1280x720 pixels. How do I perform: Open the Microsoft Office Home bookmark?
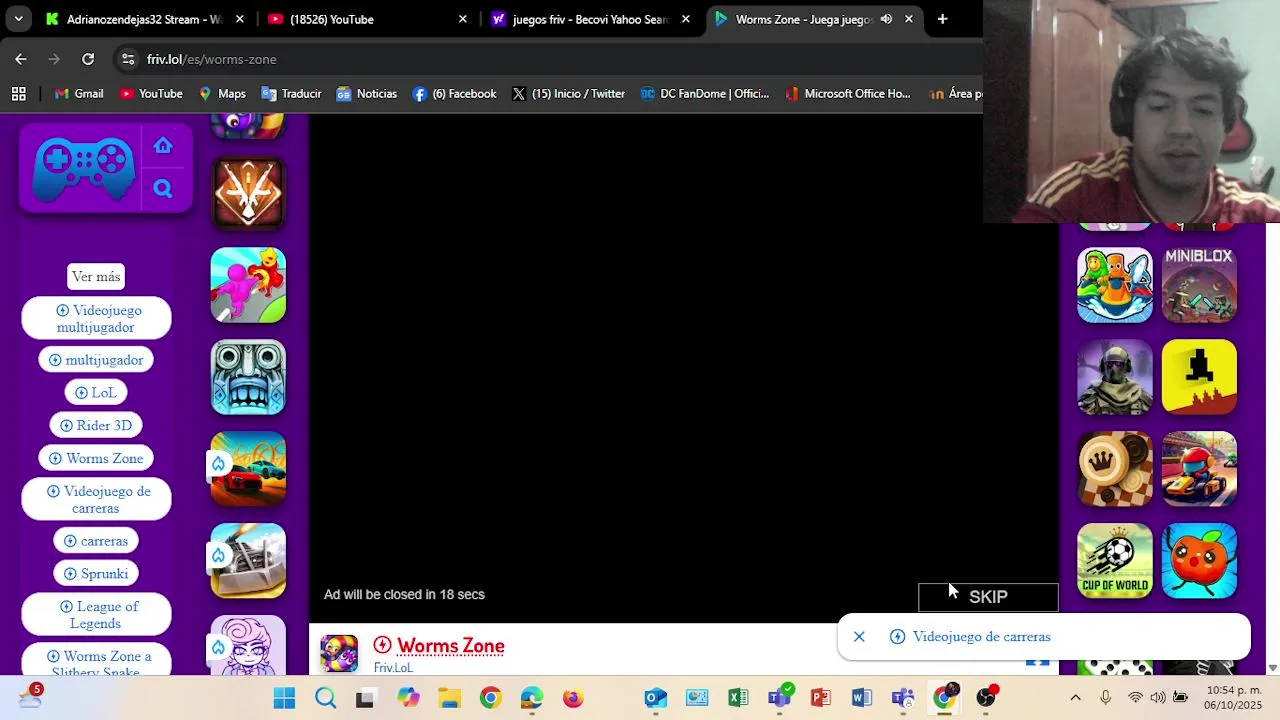coord(848,94)
